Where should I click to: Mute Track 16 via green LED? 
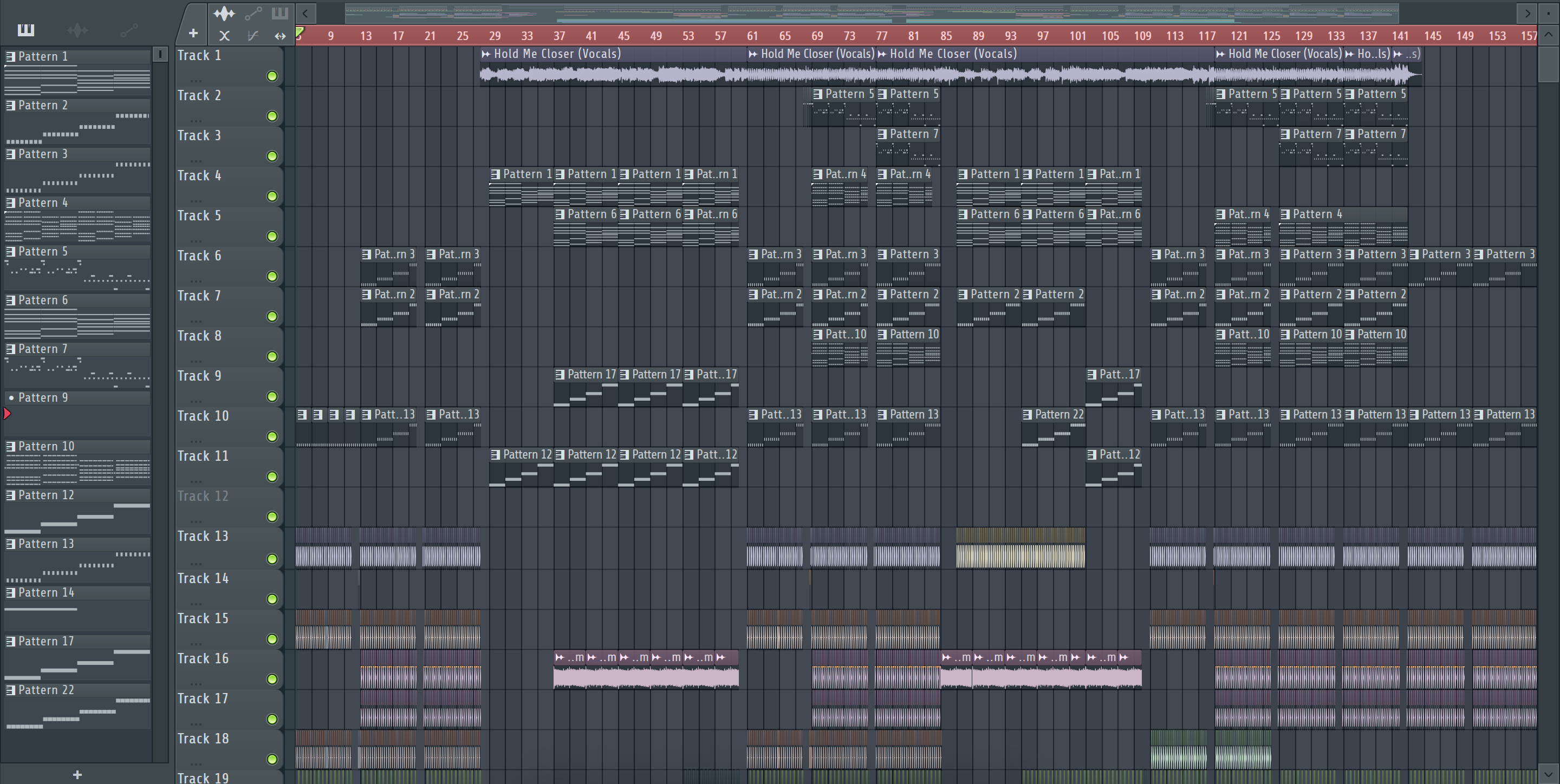tap(272, 680)
